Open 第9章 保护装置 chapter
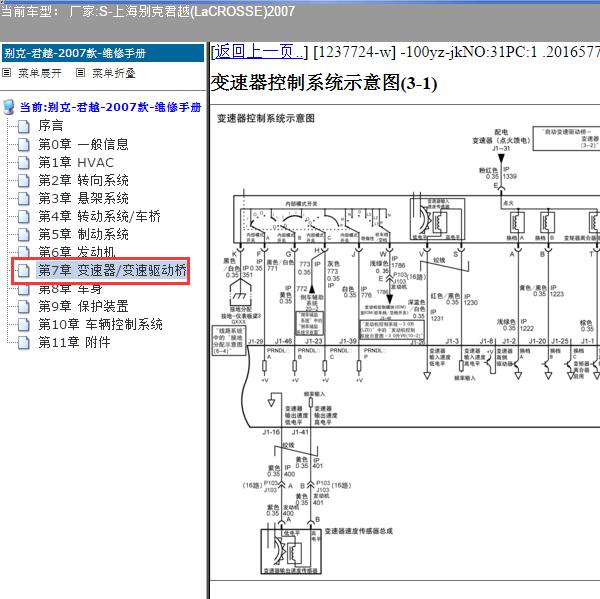Viewport: 600px width, 599px height. [x=83, y=306]
